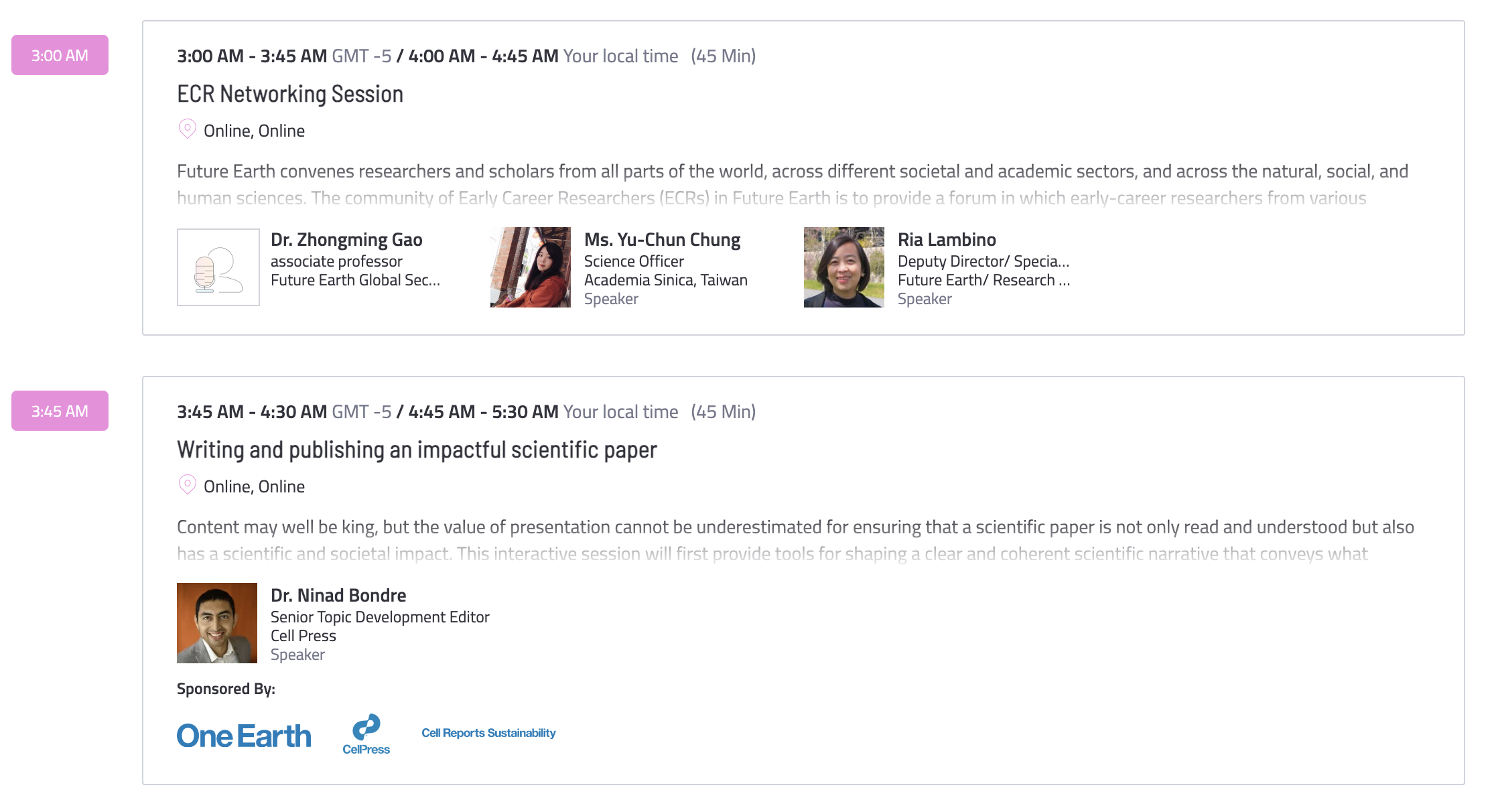The image size is (1490, 812).
Task: Open Writing and publishing an impactful scientific paper
Action: click(417, 450)
